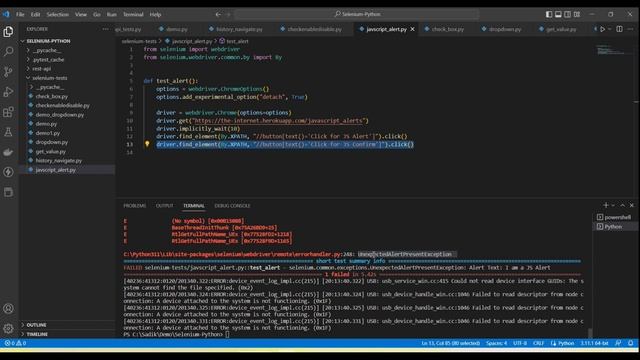Open the Edit menu
640x360 pixels.
coord(36,14)
